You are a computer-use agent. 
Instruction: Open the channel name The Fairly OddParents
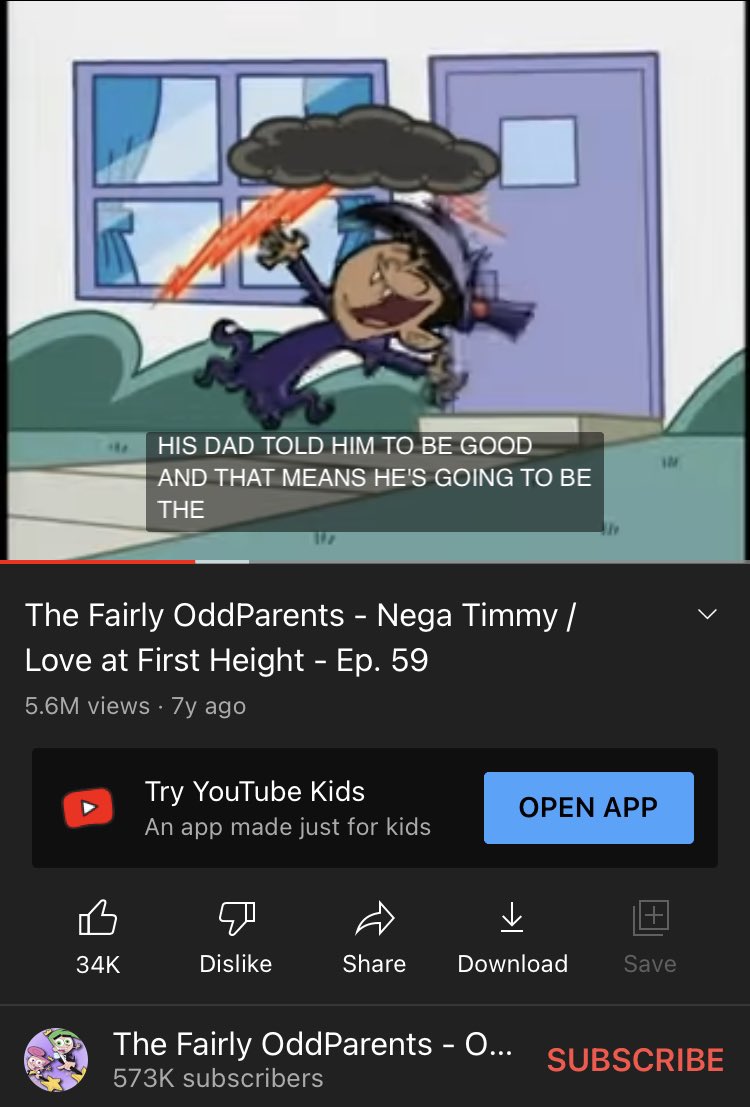point(313,1043)
